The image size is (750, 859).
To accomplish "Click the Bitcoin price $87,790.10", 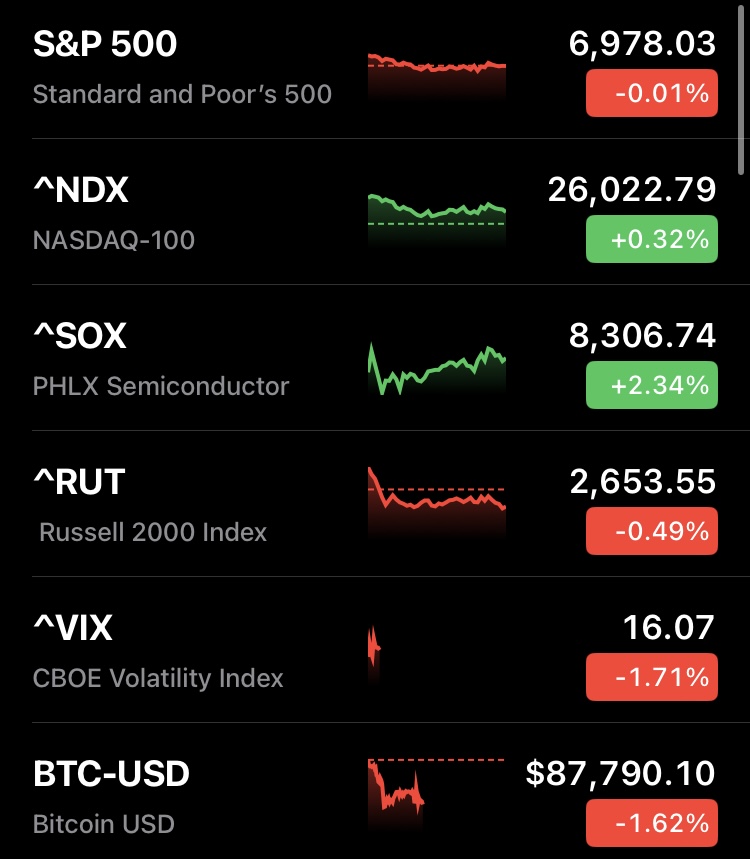I will pyautogui.click(x=620, y=773).
